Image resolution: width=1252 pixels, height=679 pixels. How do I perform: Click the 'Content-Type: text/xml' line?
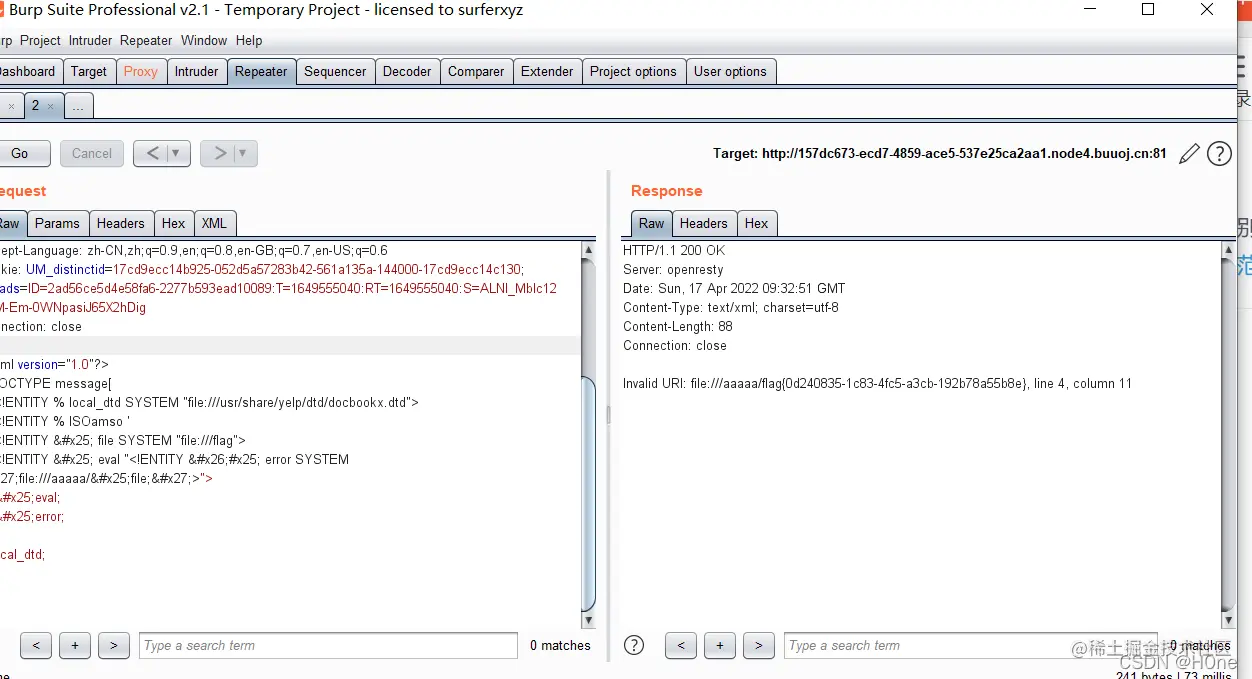pos(731,307)
